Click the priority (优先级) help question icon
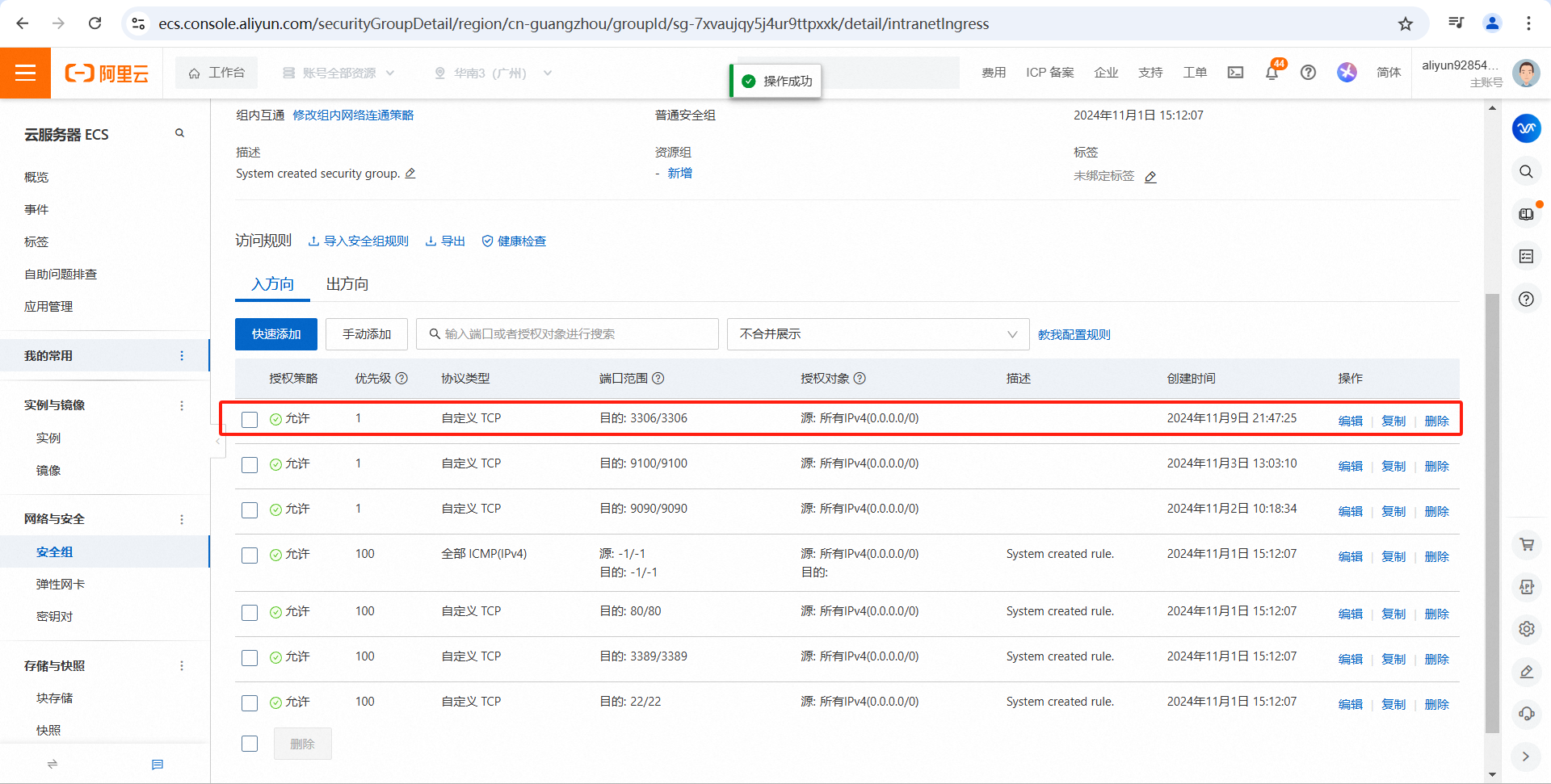Screen dimensions: 1551x784 [401, 379]
